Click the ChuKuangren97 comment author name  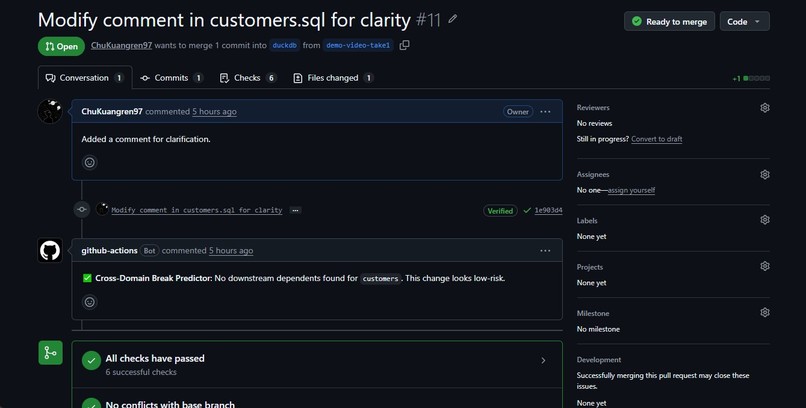(x=112, y=112)
